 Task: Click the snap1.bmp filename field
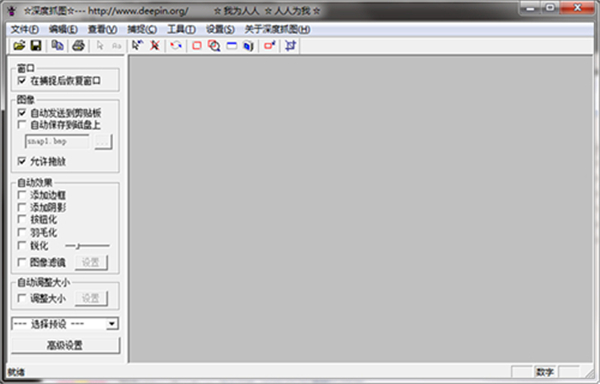tap(57, 142)
